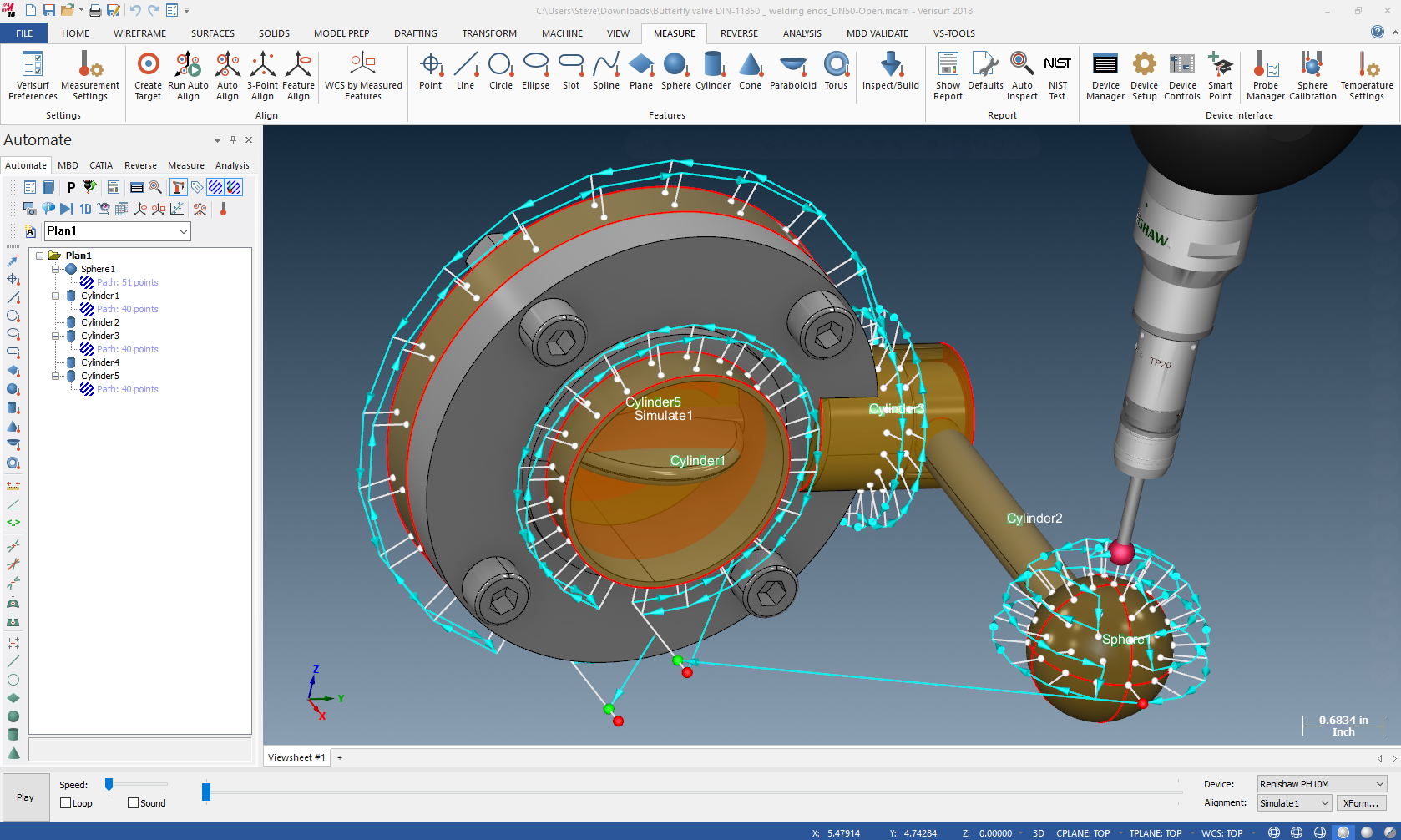Open the Probe Manager

tap(1265, 75)
